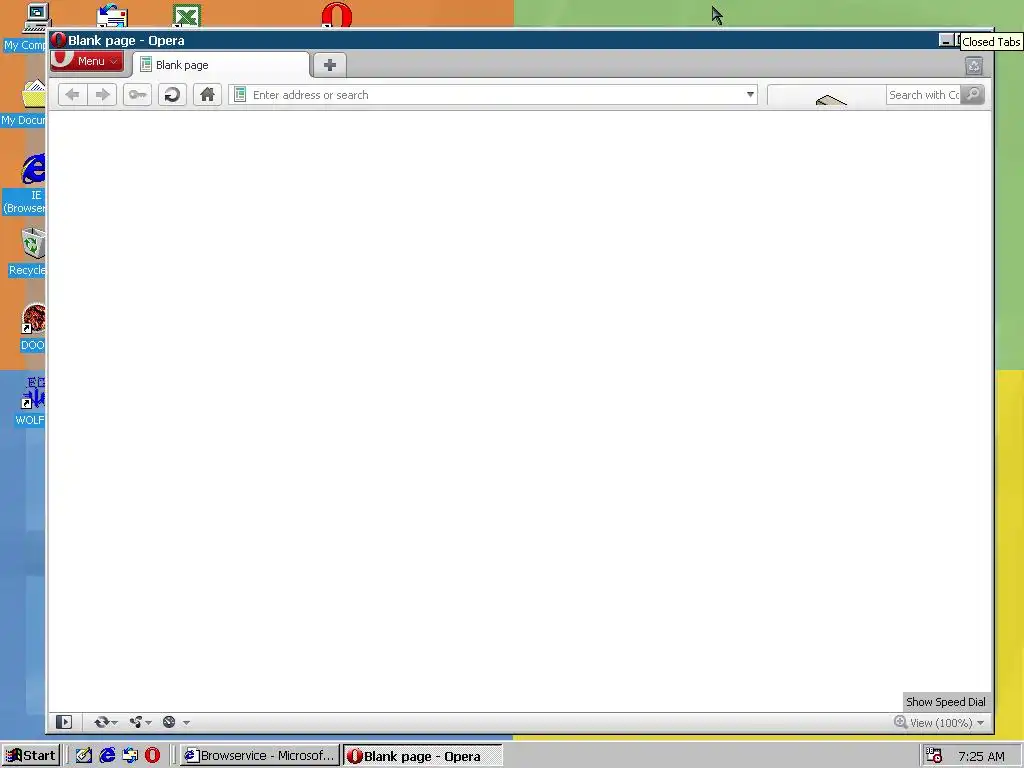Open the Opera Link sync status icon
This screenshot has width=1024, height=768.
pos(101,722)
